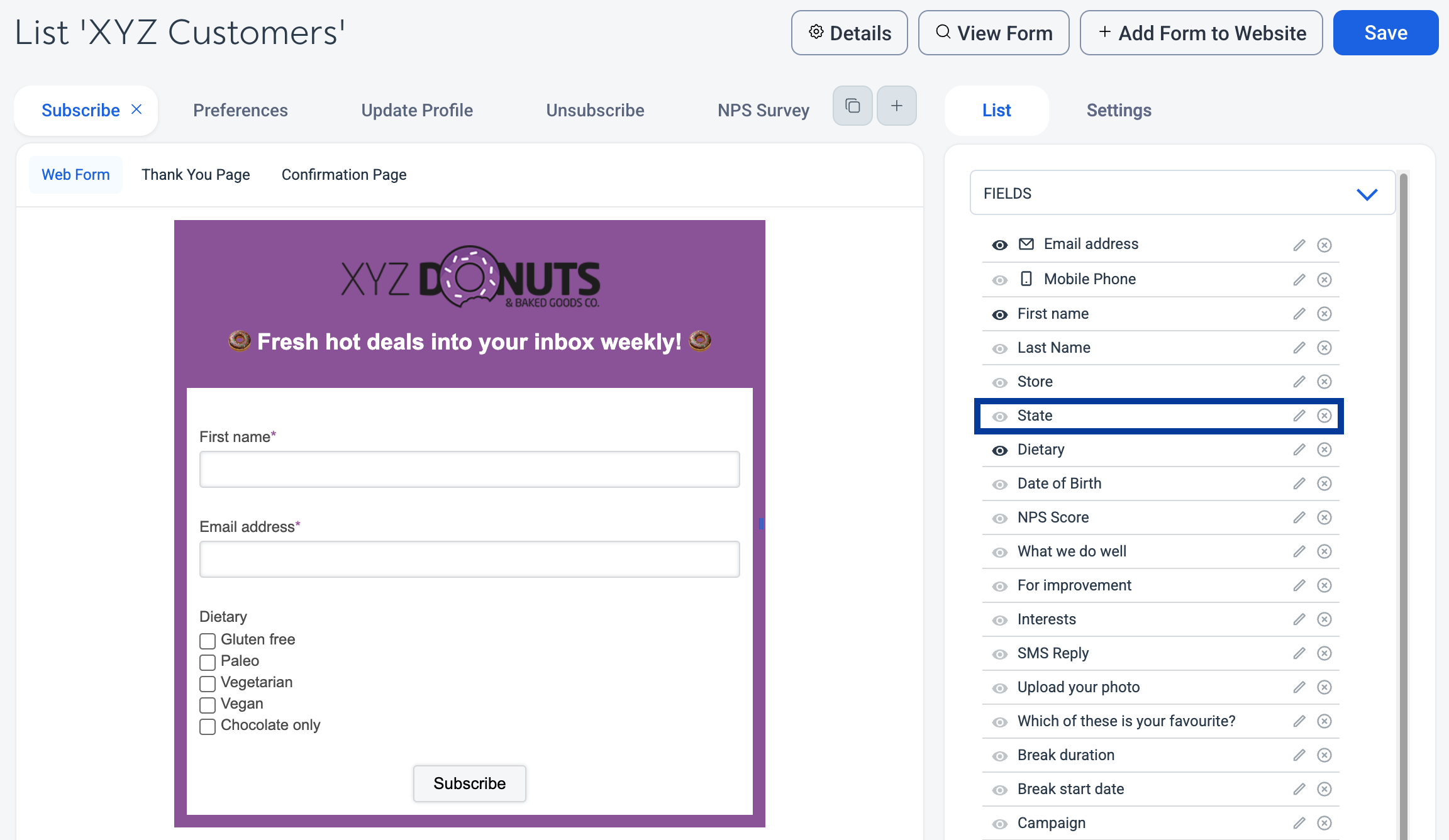Open the Details button
1449x840 pixels.
[850, 33]
